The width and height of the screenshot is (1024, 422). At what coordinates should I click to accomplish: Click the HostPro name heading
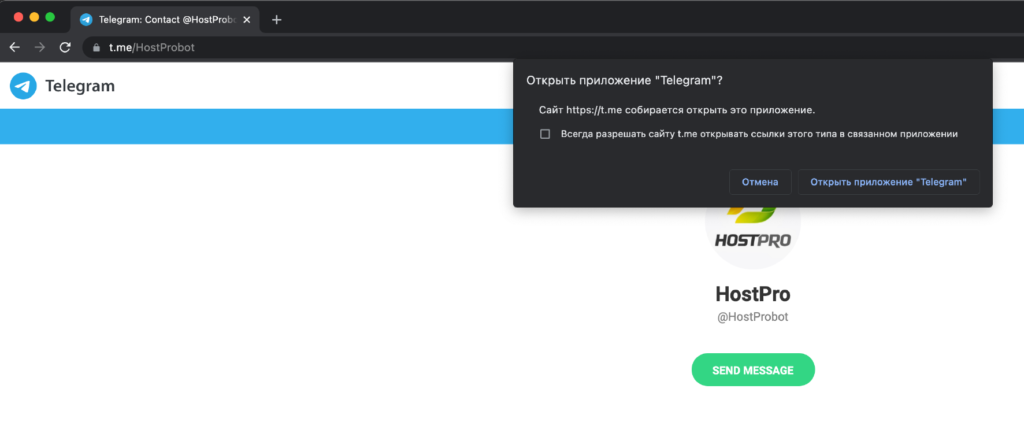[753, 294]
